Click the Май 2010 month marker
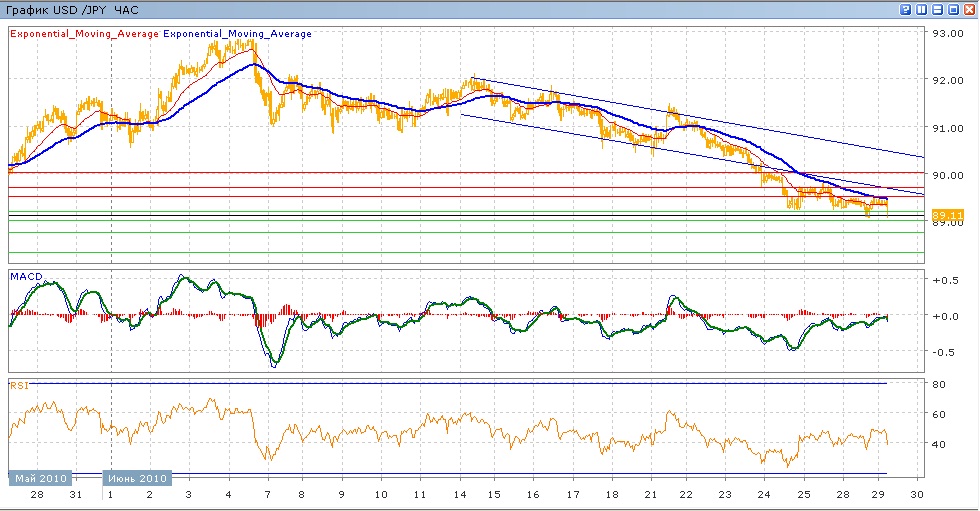Viewport: 980px width, 511px height. [40, 478]
